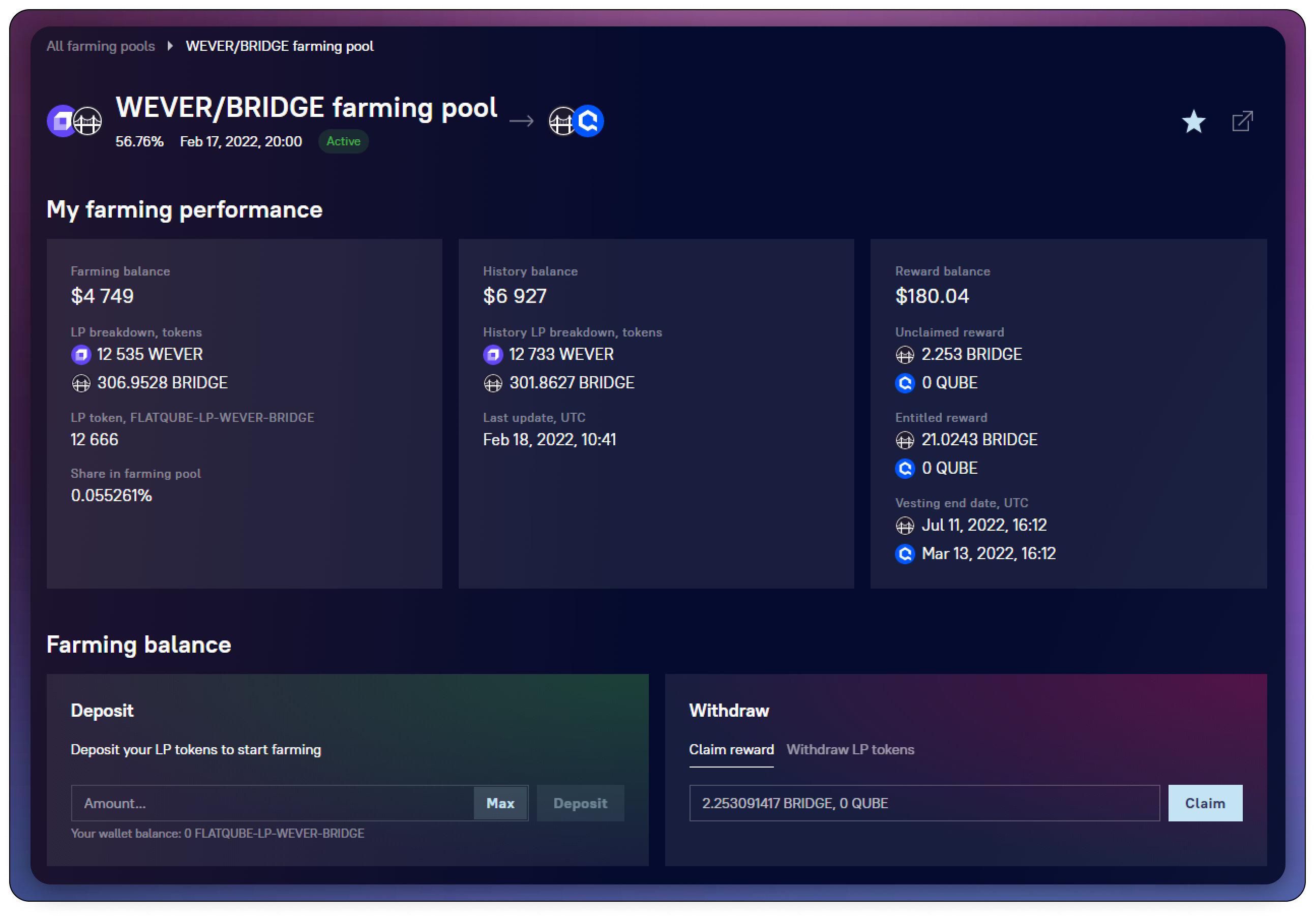Click the WEVER token icon in header

pyautogui.click(x=61, y=121)
